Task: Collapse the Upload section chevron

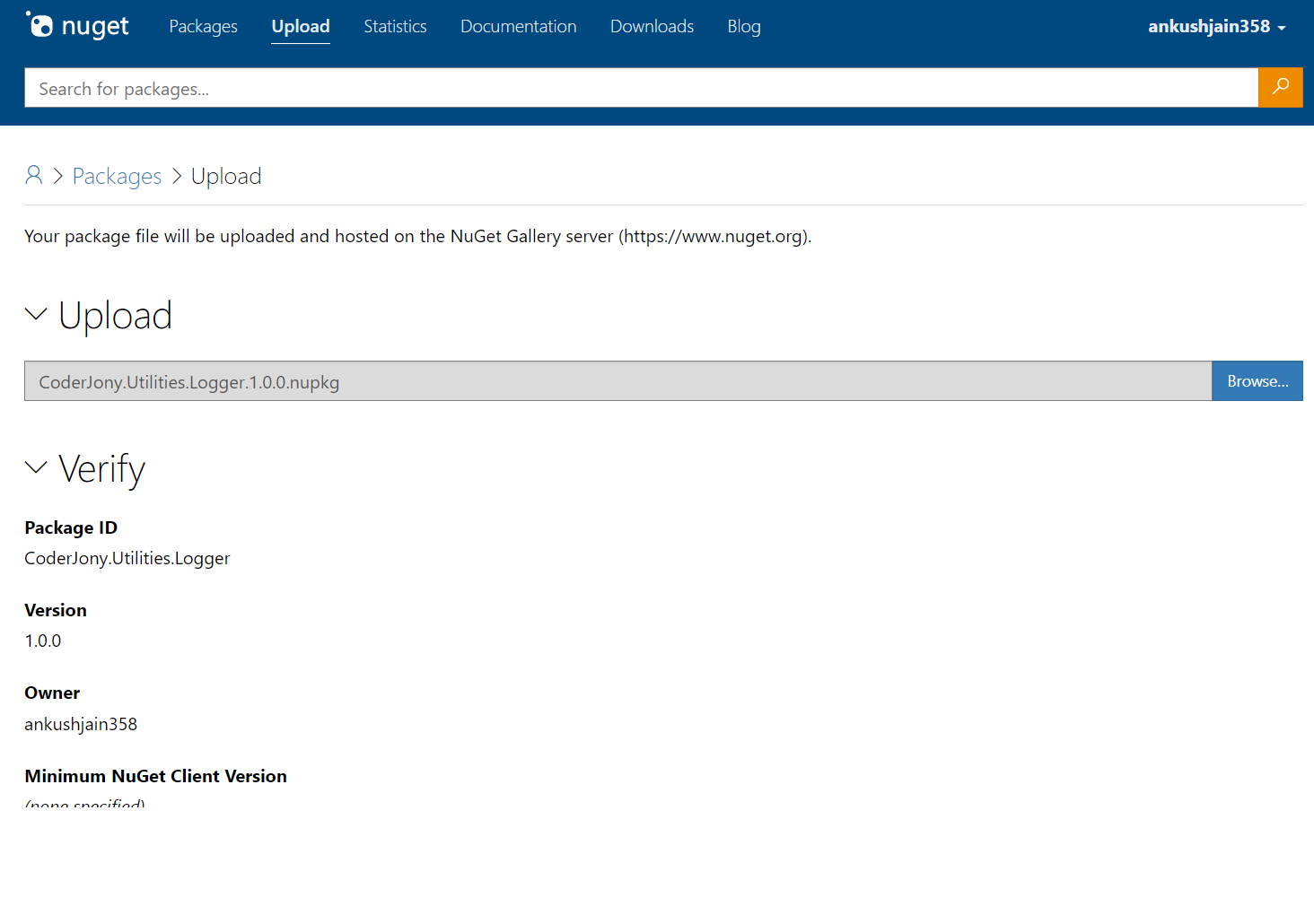Action: [x=36, y=314]
